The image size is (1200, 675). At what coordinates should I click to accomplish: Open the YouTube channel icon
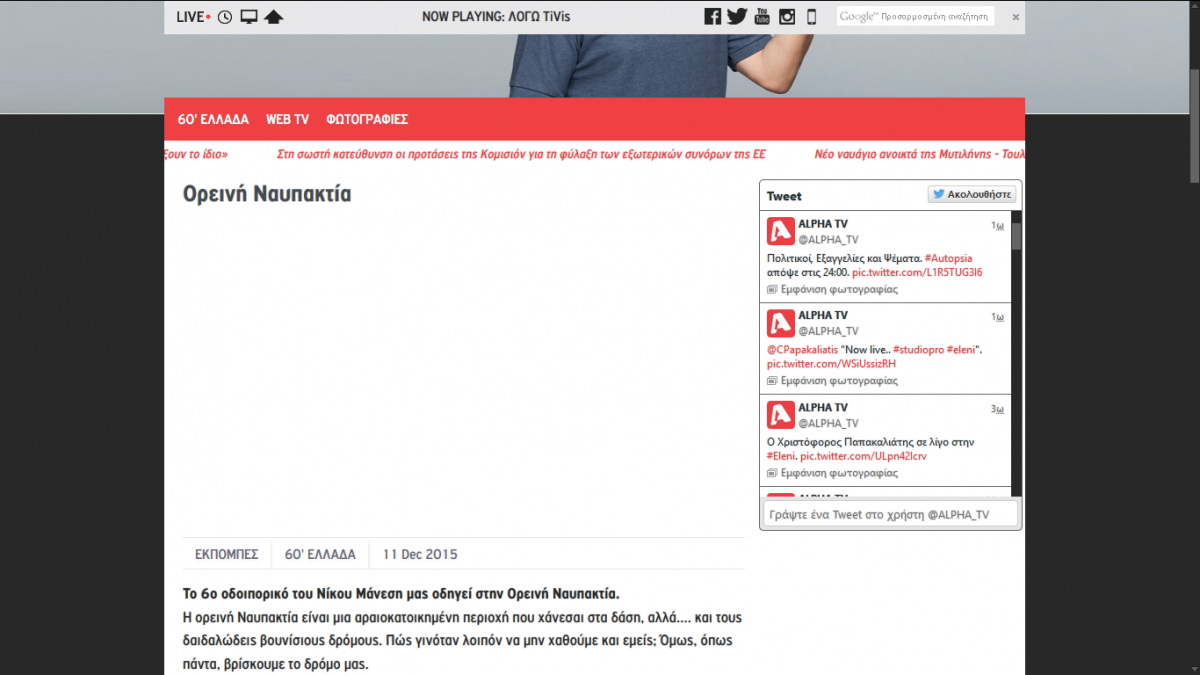[x=763, y=16]
